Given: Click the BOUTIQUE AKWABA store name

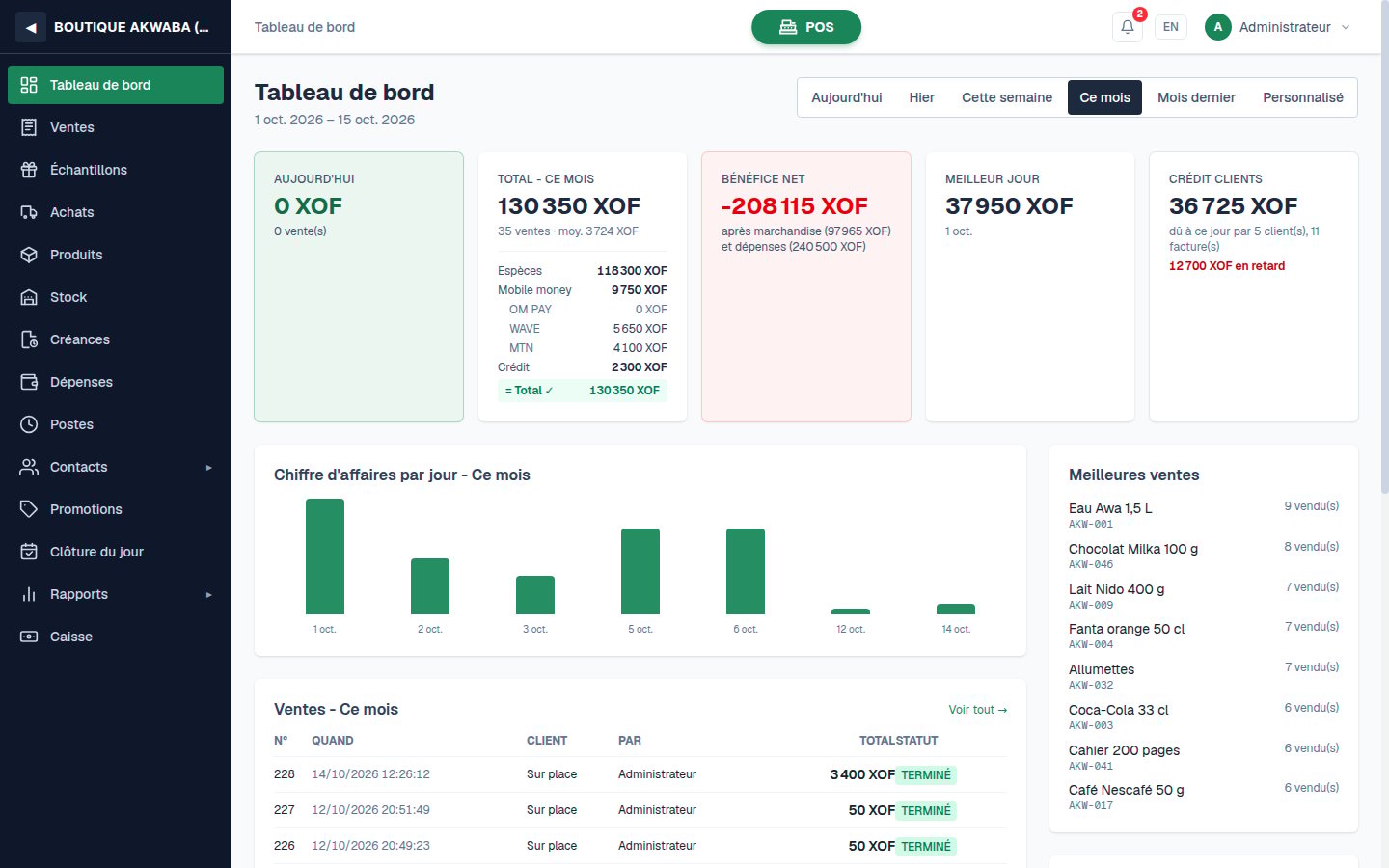Looking at the screenshot, I should pyautogui.click(x=131, y=27).
